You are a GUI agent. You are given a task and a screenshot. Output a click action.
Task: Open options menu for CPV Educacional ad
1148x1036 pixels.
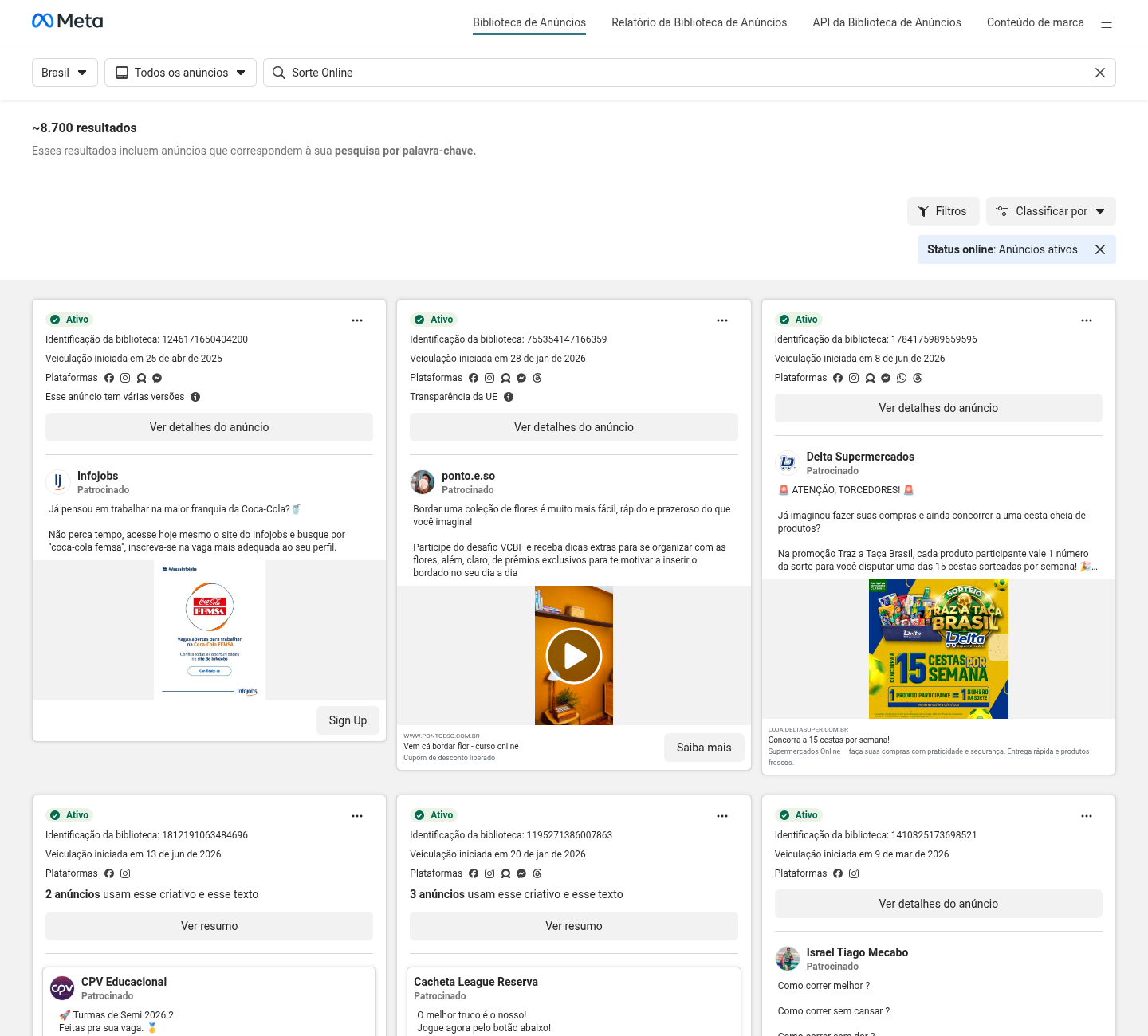[357, 816]
